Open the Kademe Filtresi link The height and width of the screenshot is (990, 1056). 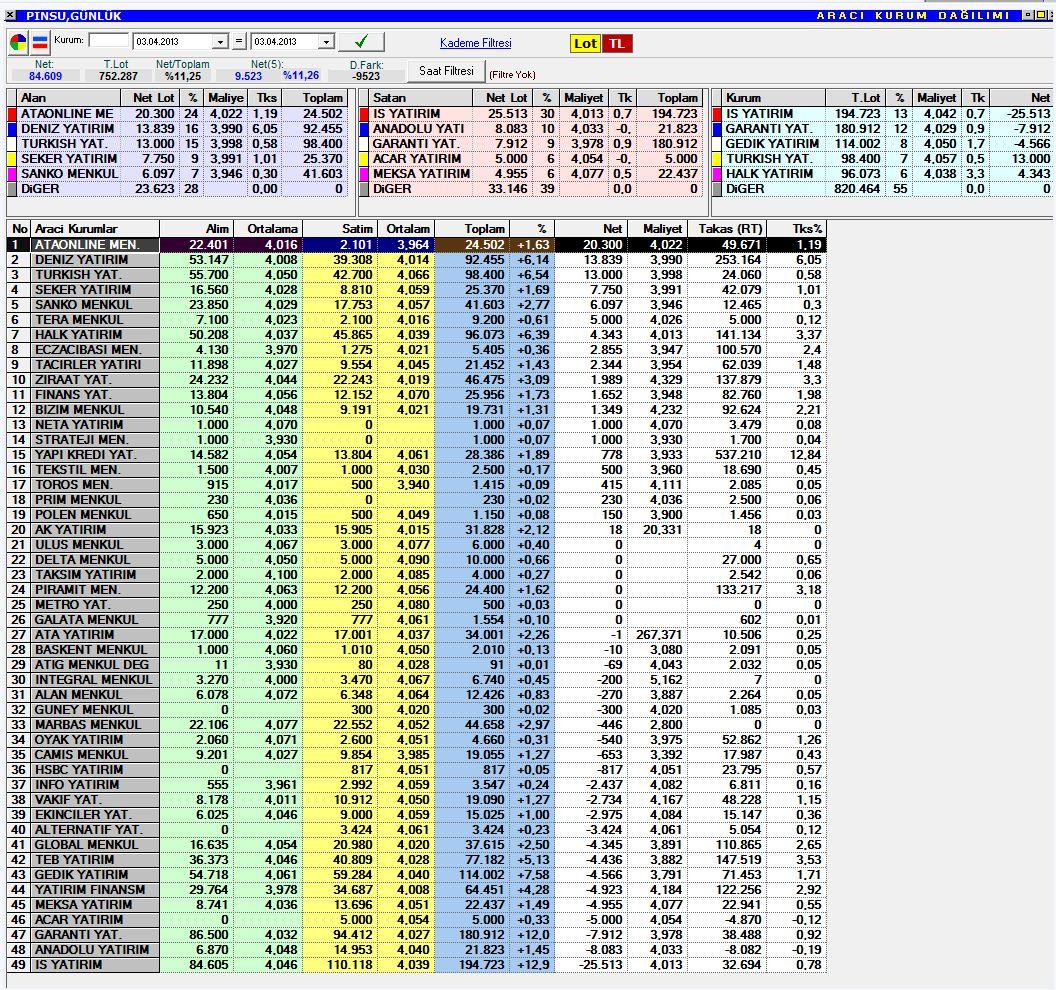point(475,43)
